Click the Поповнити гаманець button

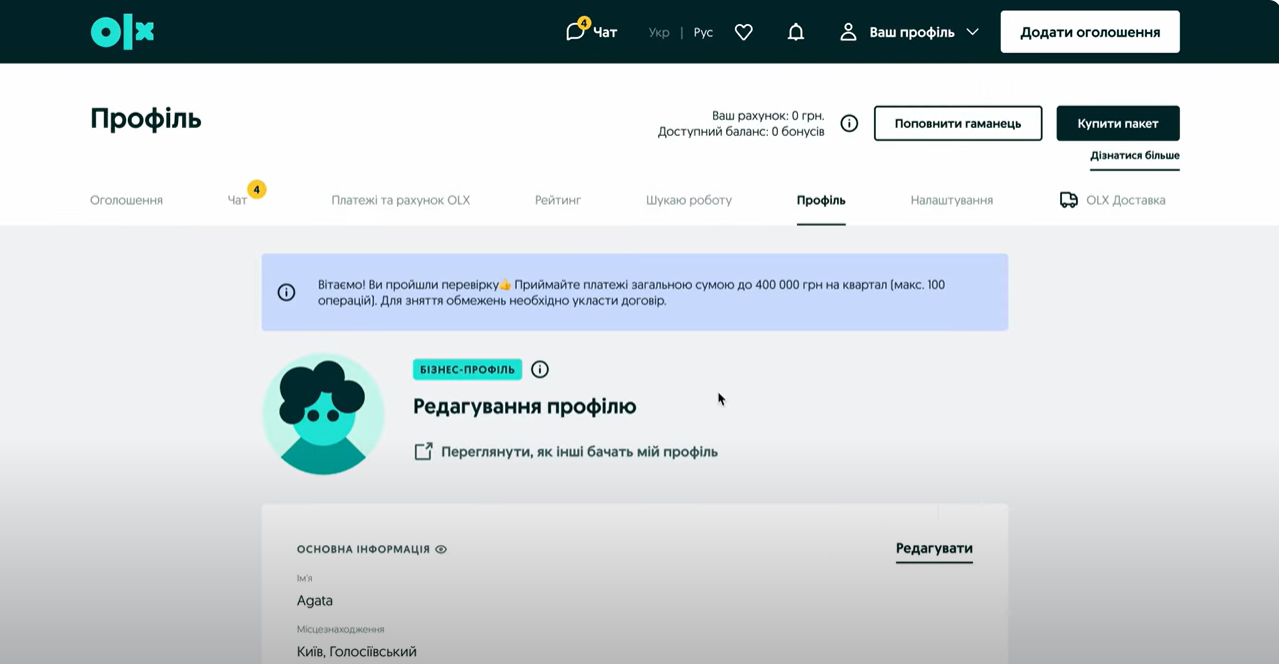957,123
